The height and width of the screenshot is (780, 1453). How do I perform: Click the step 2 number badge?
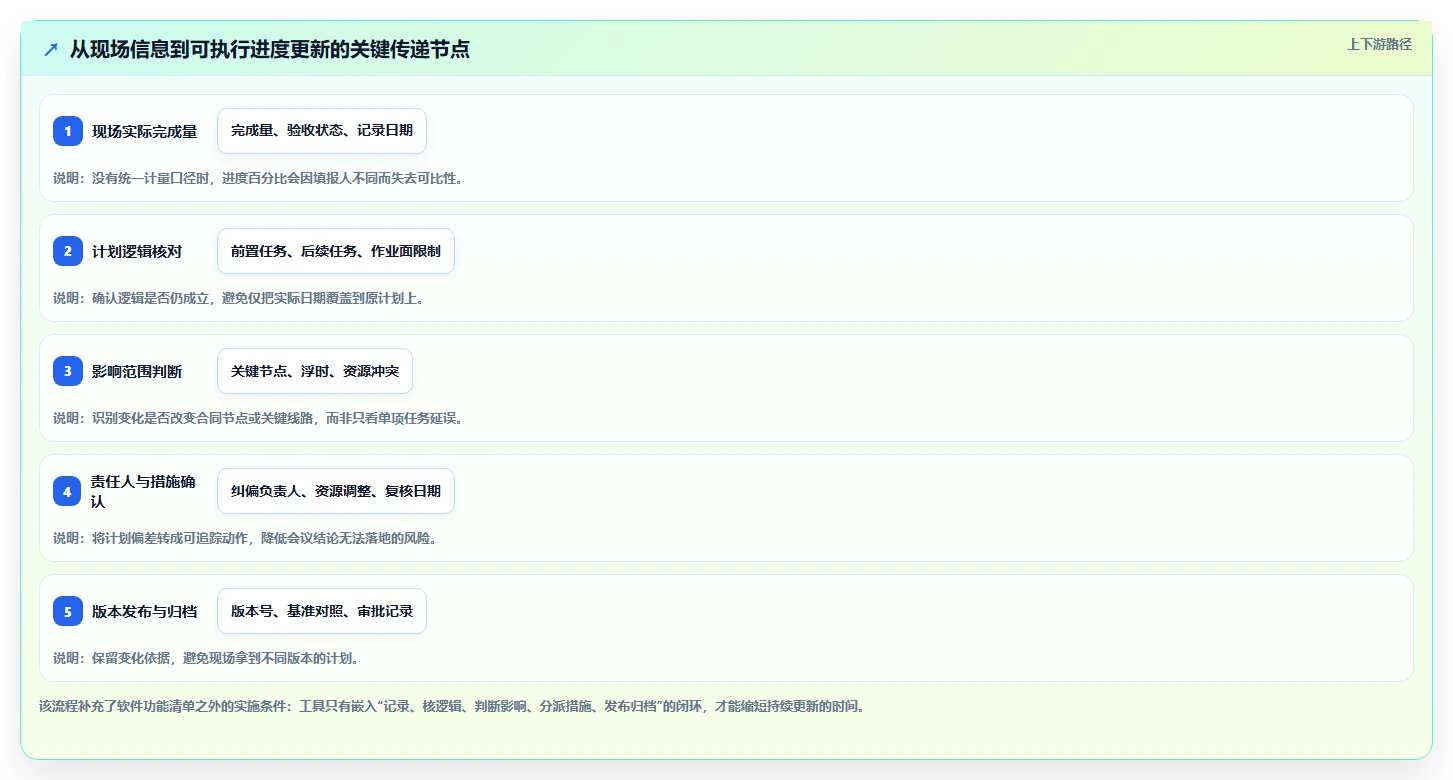pyautogui.click(x=68, y=251)
